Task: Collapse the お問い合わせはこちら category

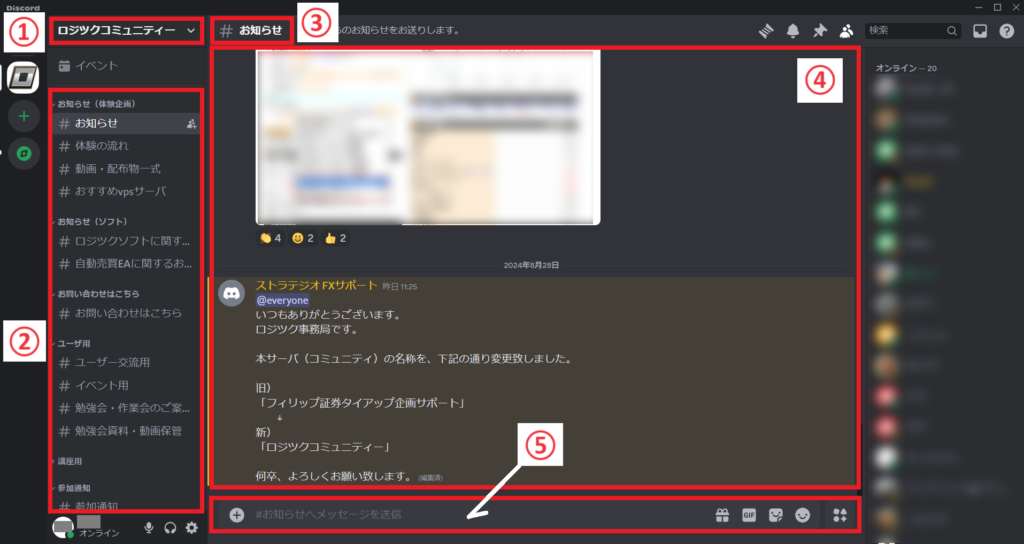Action: 98,293
